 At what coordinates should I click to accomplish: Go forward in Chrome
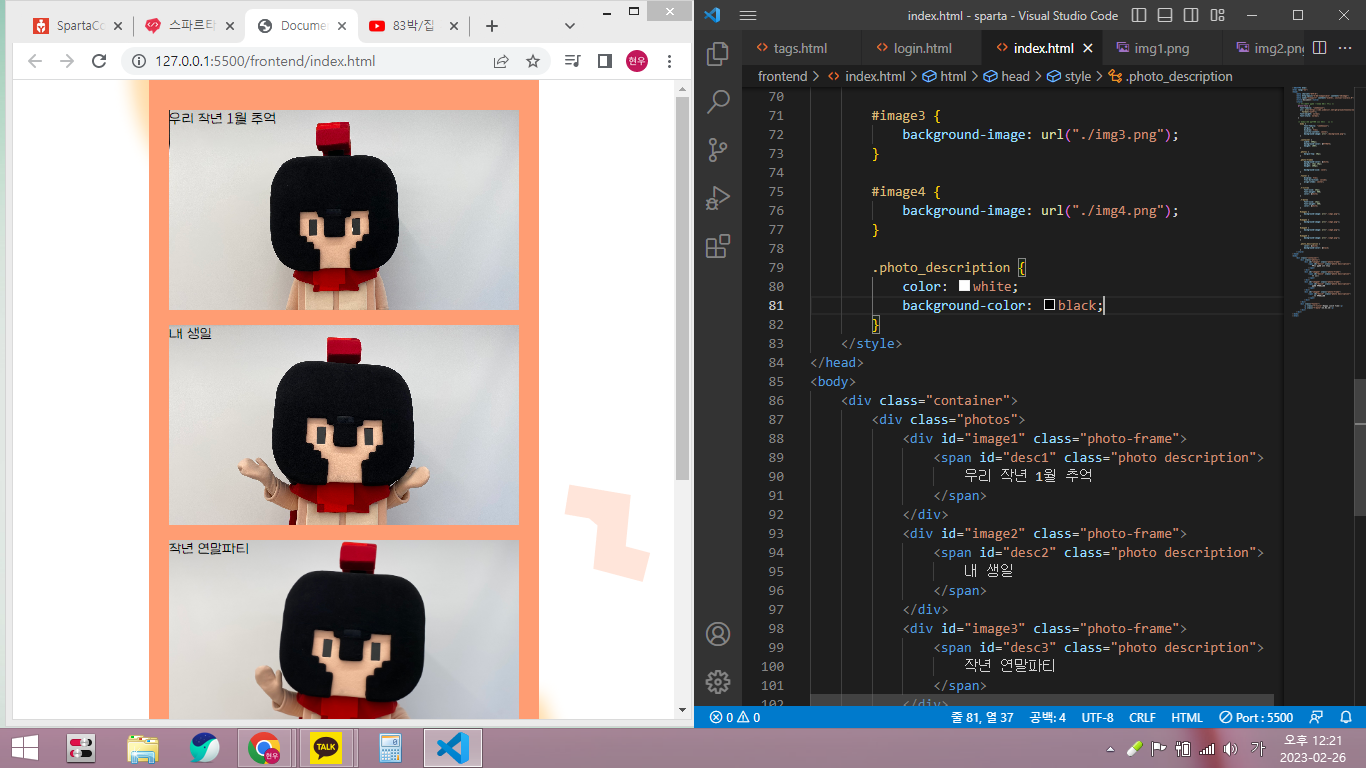(x=67, y=61)
